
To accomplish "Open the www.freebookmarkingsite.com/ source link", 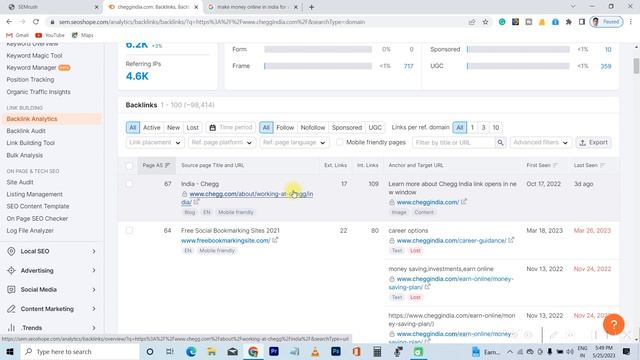I will pos(226,240).
